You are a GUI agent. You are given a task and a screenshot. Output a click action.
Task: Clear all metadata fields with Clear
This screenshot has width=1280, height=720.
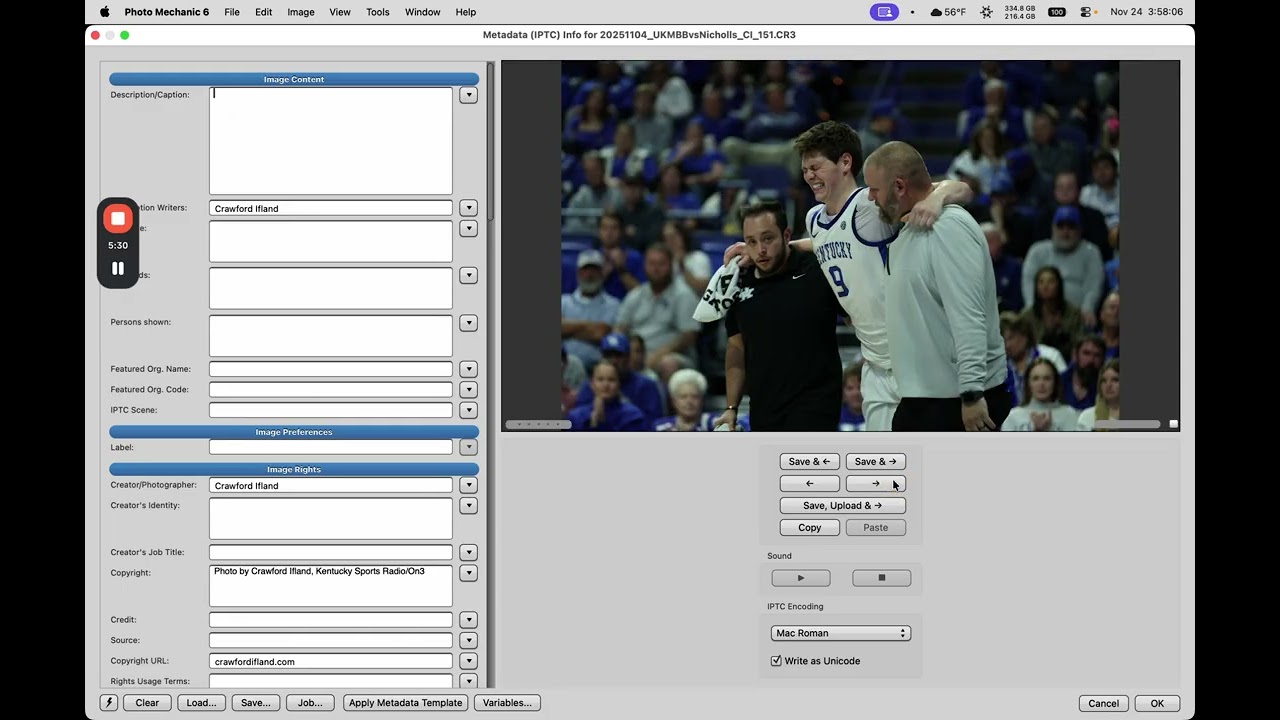147,703
